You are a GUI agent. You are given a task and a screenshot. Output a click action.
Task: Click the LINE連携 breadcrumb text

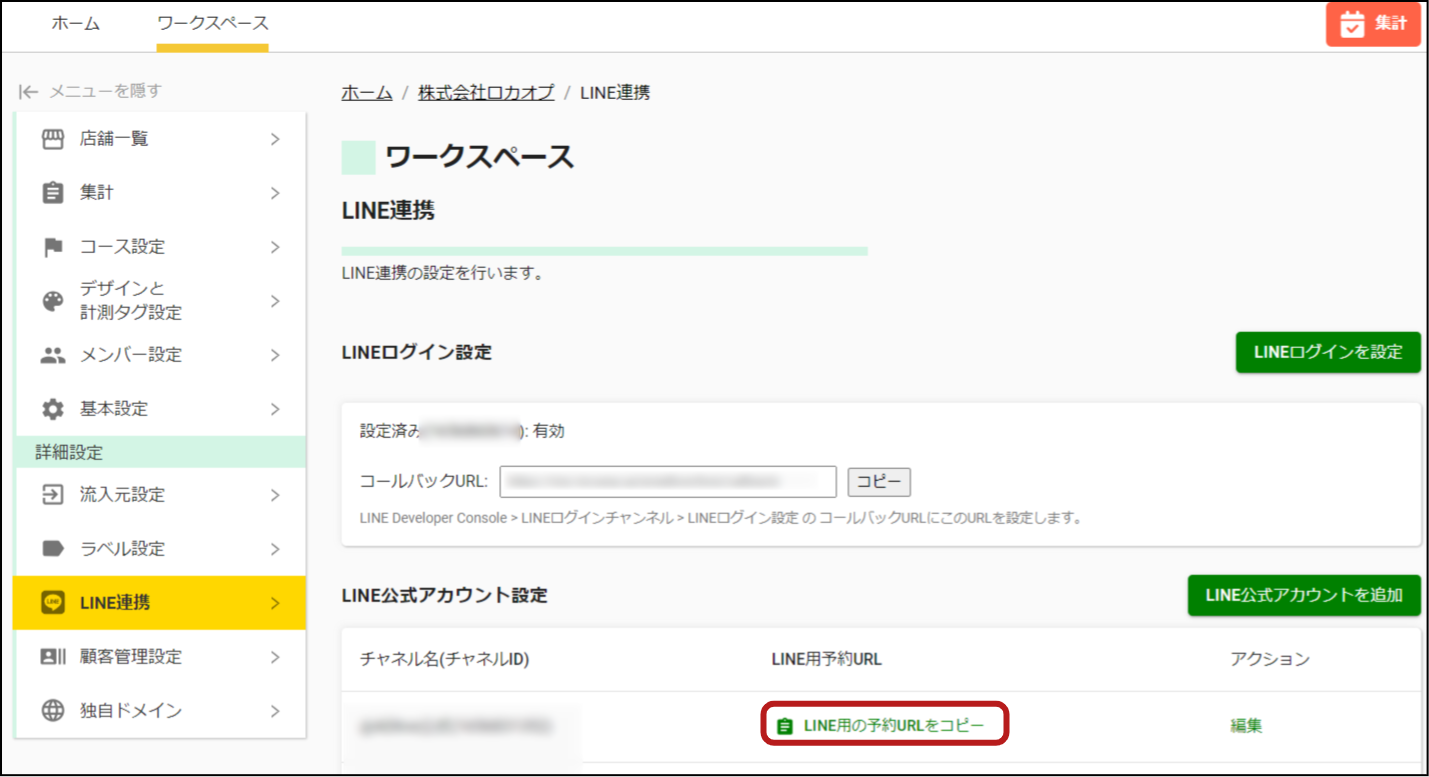click(x=614, y=93)
